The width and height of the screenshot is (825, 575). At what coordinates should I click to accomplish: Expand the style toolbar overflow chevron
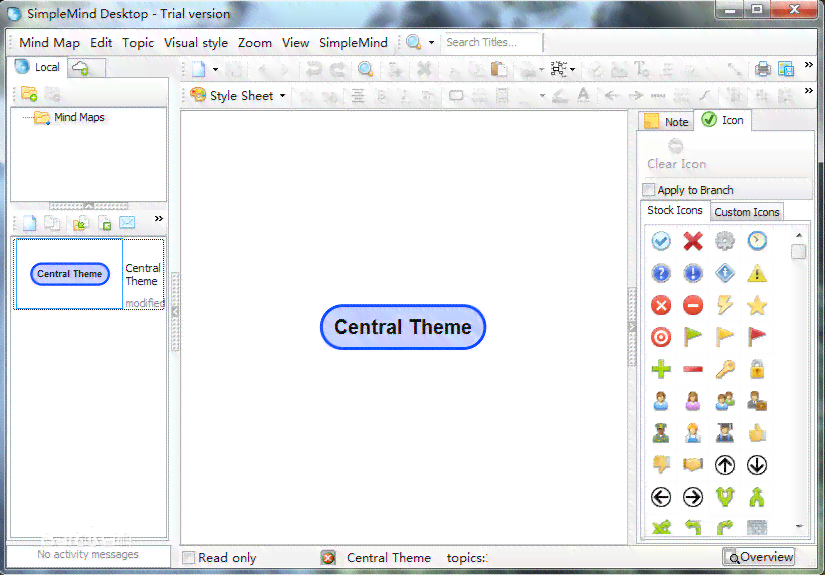click(809, 90)
